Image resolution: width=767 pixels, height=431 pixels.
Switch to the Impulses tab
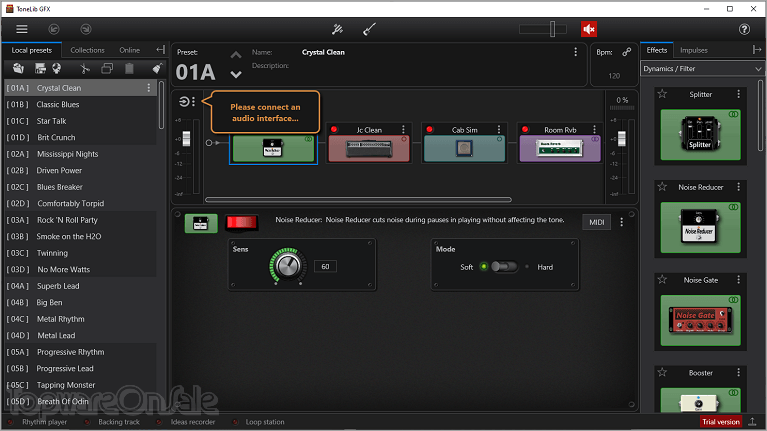[x=694, y=50]
